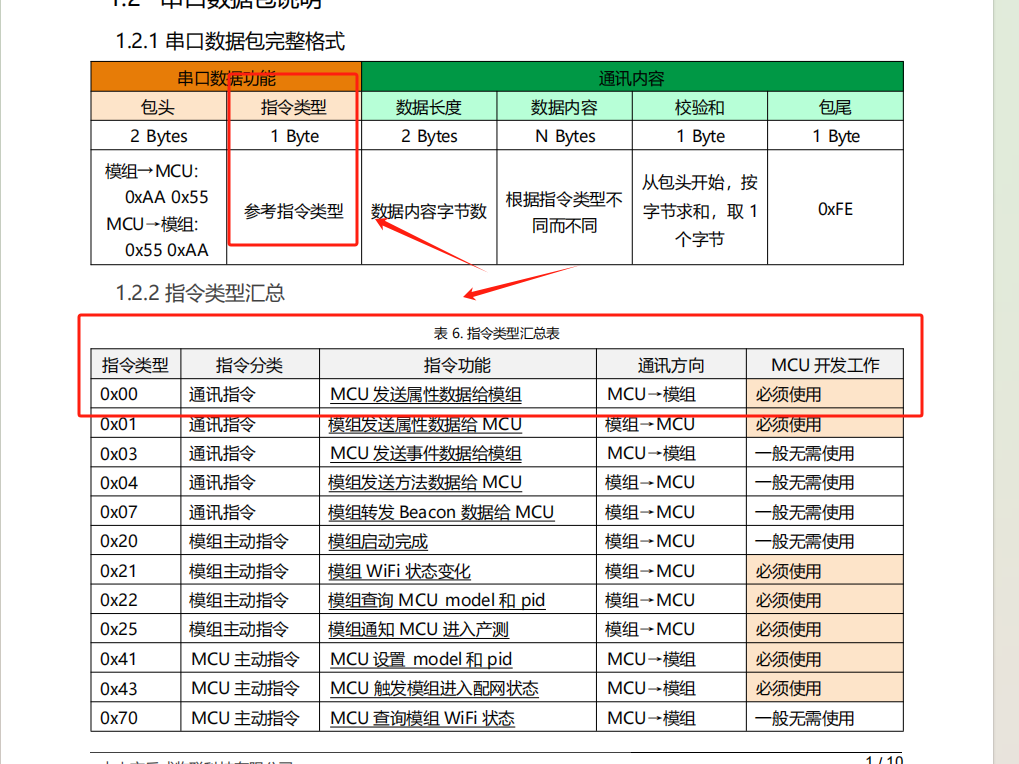Click the green 通讯内容 table header
1019x764 pixels.
(x=631, y=78)
